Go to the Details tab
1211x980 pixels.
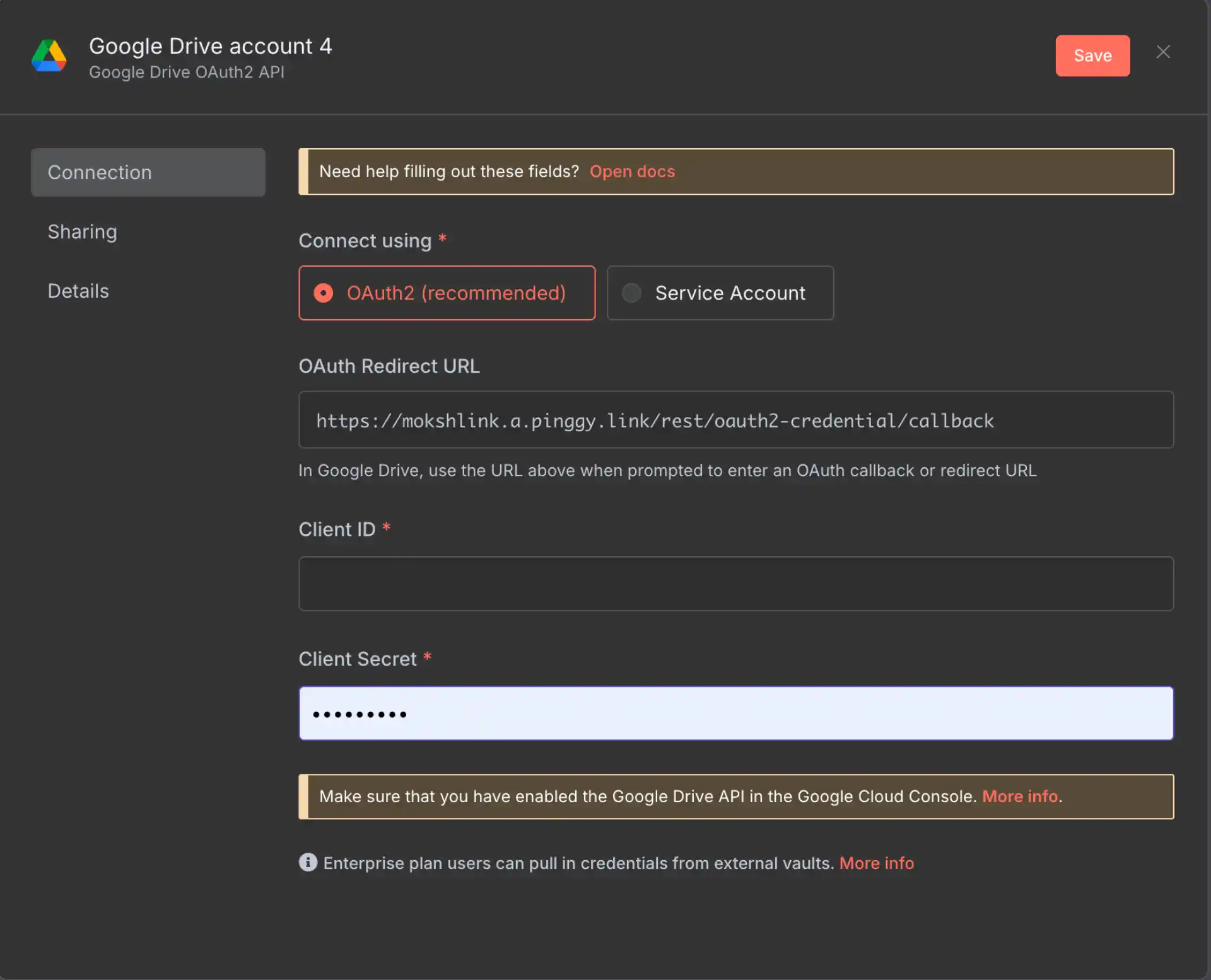(x=78, y=291)
